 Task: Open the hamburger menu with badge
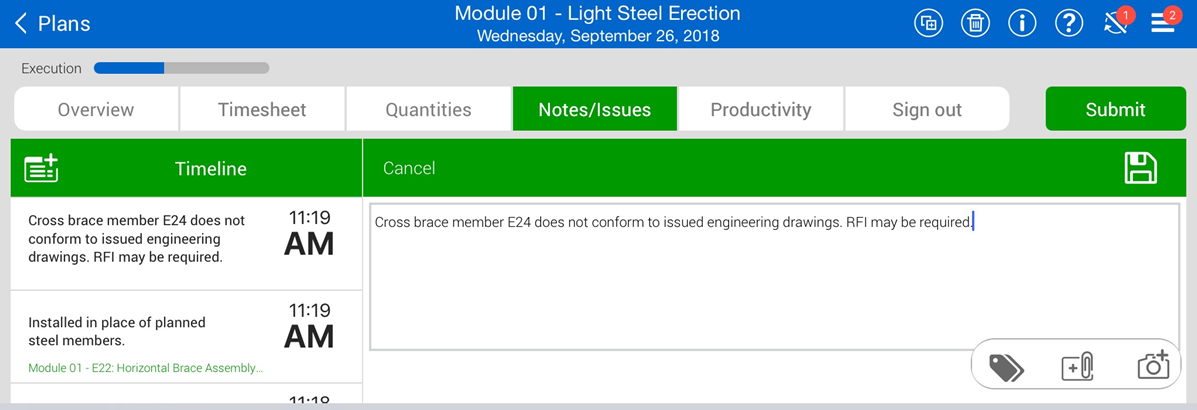(1163, 23)
